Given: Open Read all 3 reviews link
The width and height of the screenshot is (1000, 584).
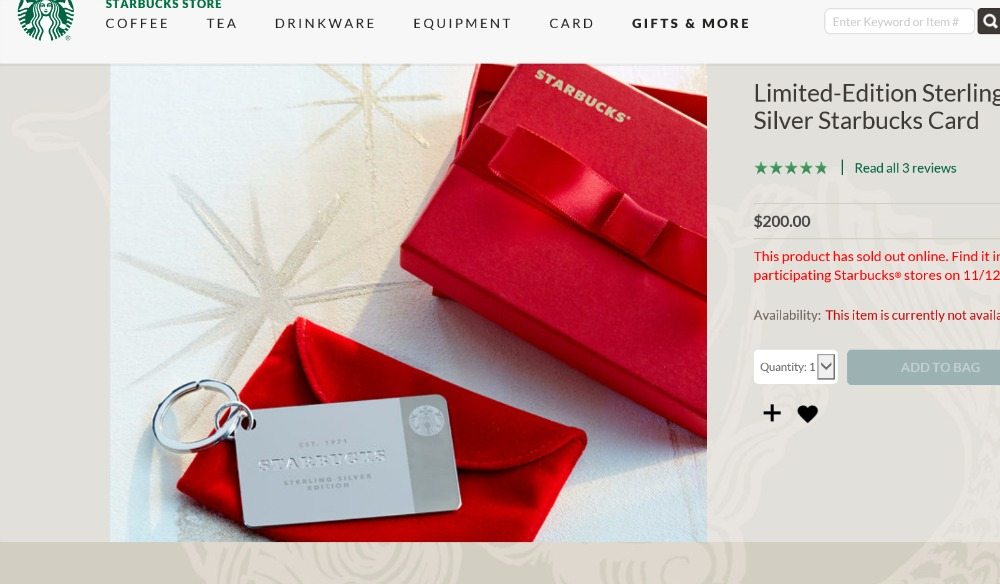Looking at the screenshot, I should tap(905, 168).
